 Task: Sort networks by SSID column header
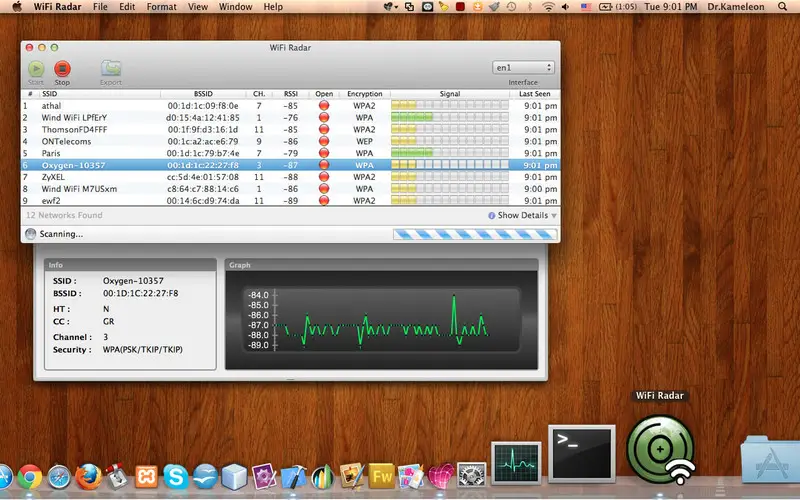click(x=100, y=94)
